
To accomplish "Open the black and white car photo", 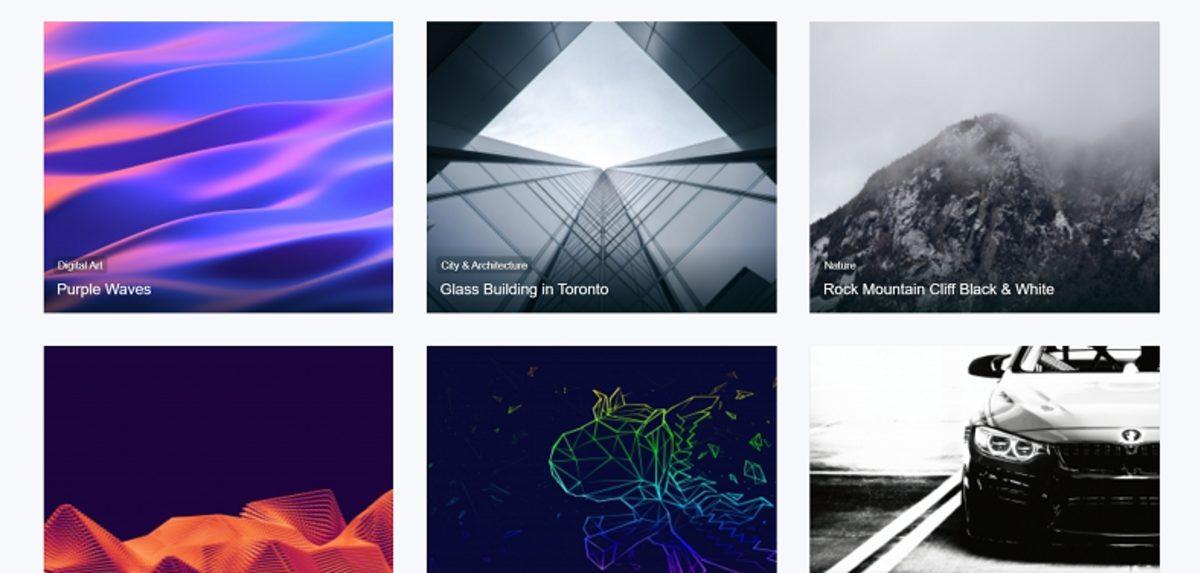I will click(984, 460).
